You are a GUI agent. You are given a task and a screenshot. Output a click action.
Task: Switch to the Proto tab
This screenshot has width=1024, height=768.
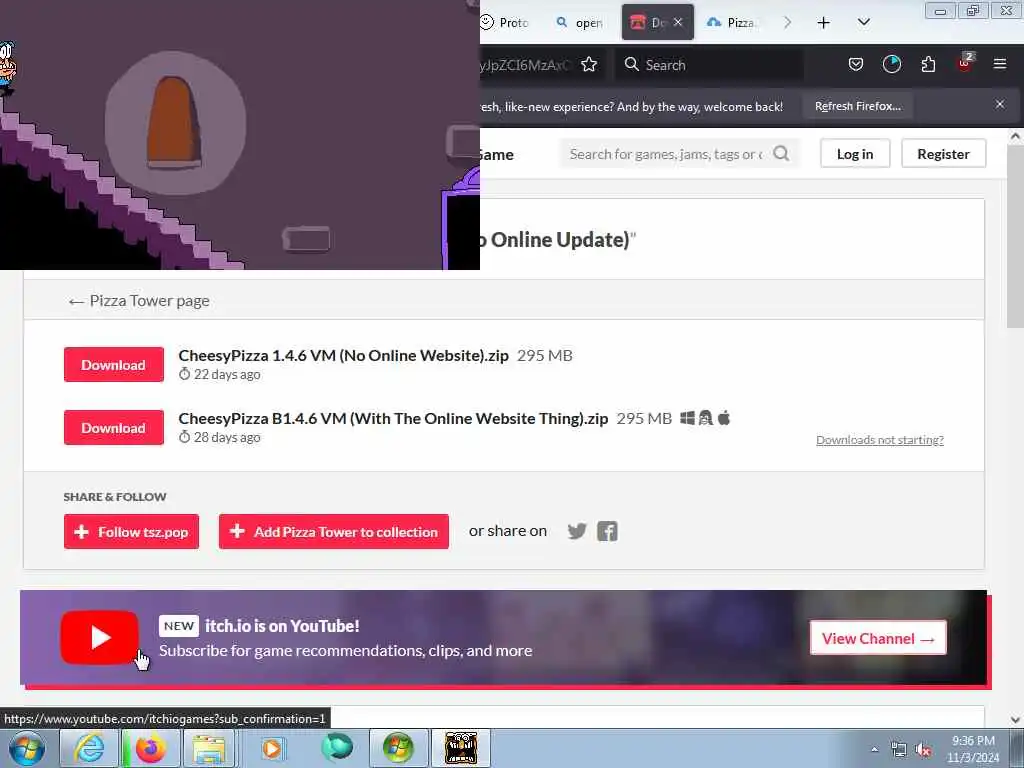tap(504, 22)
